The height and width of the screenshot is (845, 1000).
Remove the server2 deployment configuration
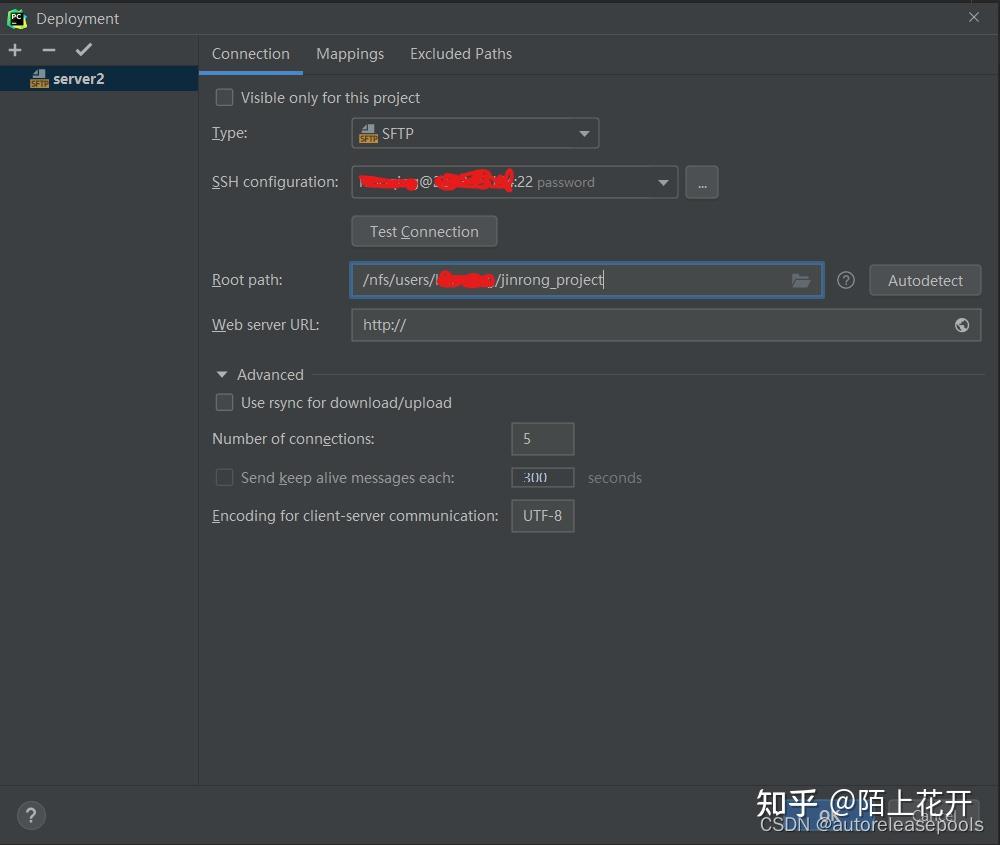tap(48, 49)
